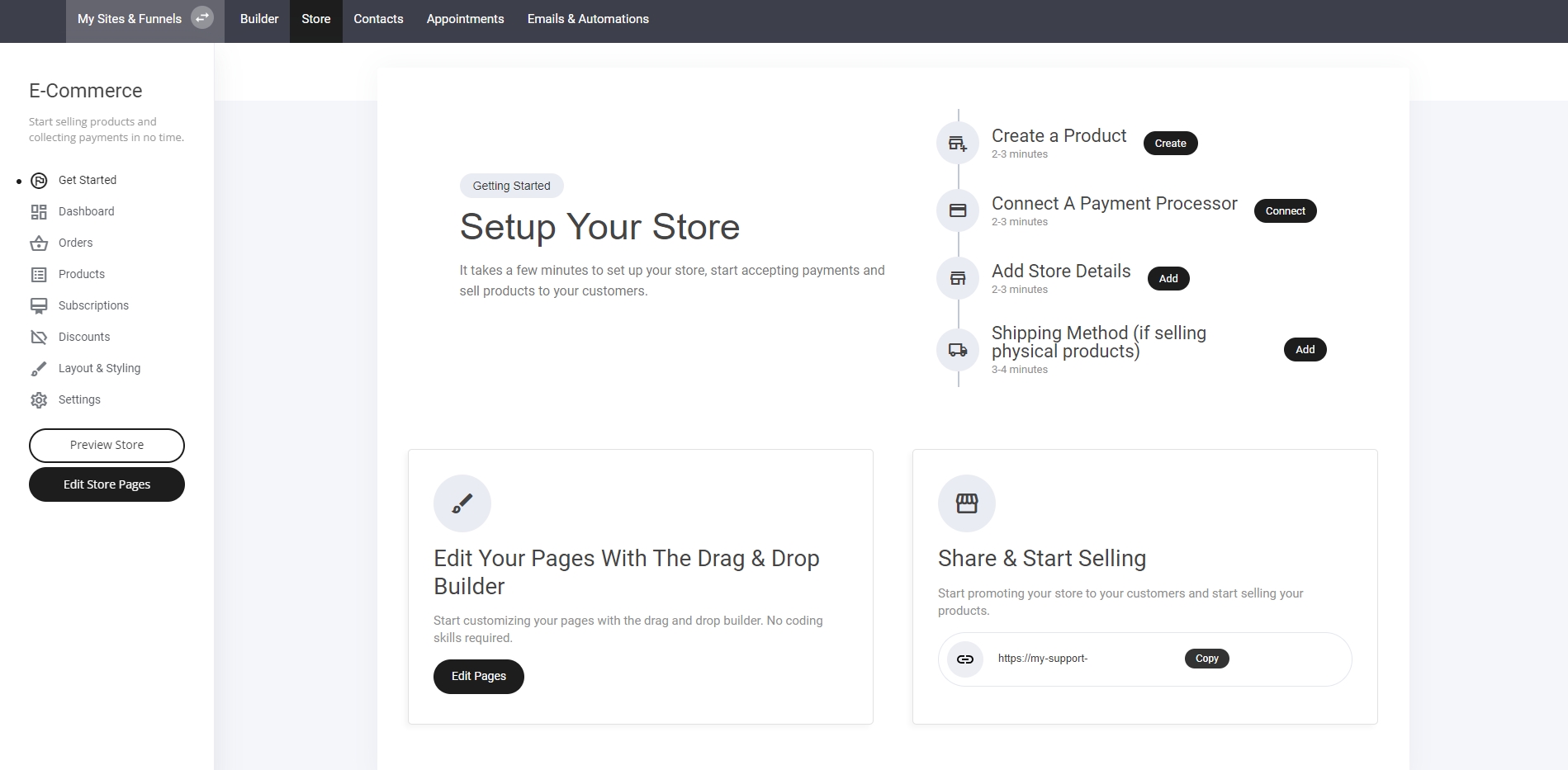Image resolution: width=1568 pixels, height=770 pixels.
Task: Click the Preview Store button
Action: tap(107, 446)
